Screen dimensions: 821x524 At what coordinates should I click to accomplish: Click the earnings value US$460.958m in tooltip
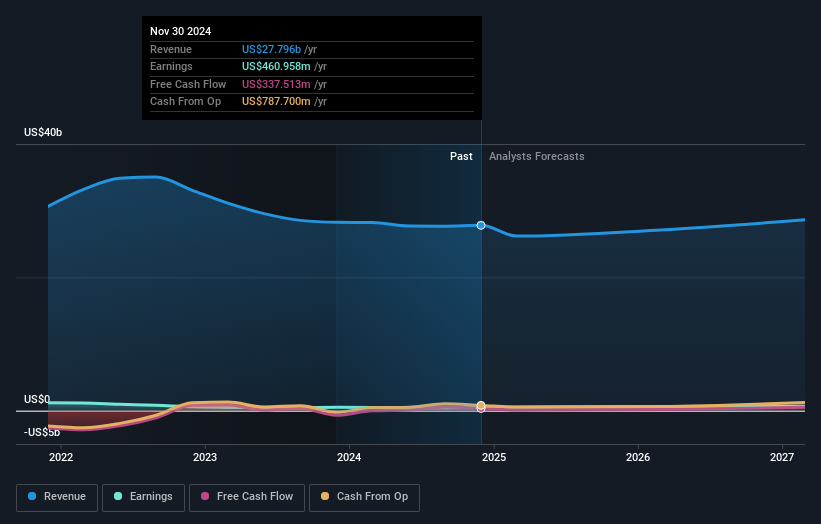276,66
